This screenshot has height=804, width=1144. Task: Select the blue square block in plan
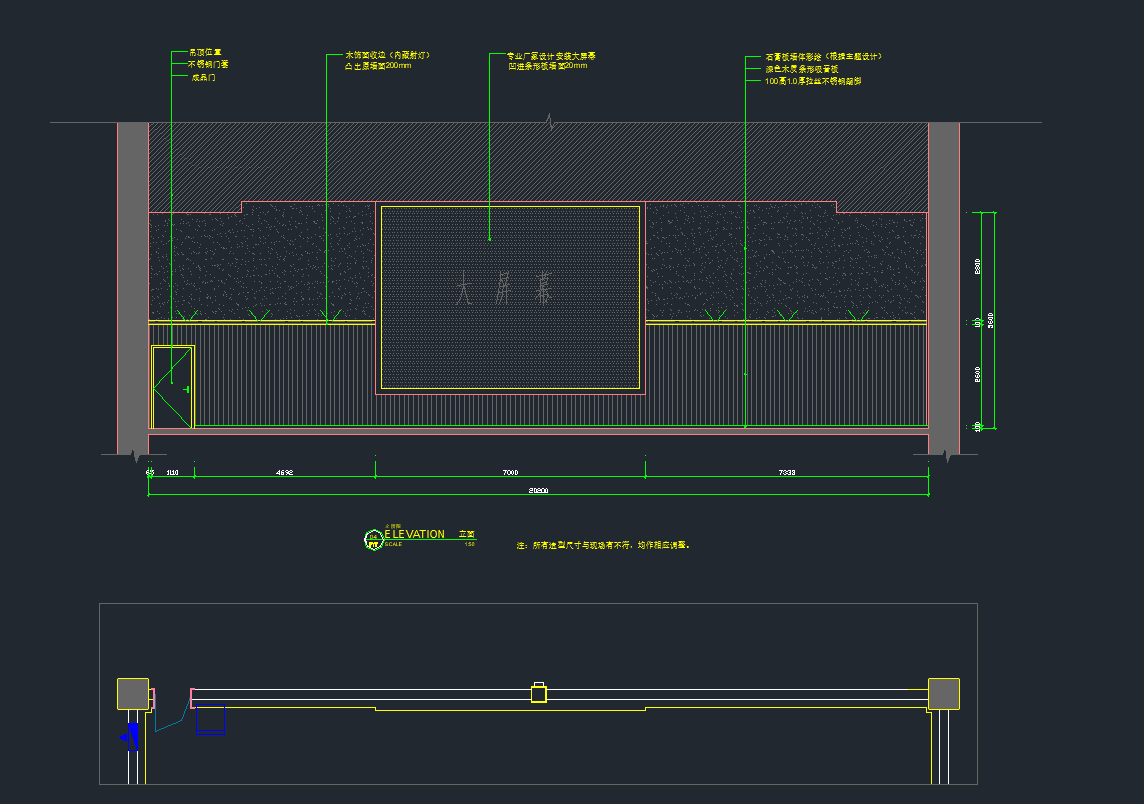pyautogui.click(x=210, y=719)
